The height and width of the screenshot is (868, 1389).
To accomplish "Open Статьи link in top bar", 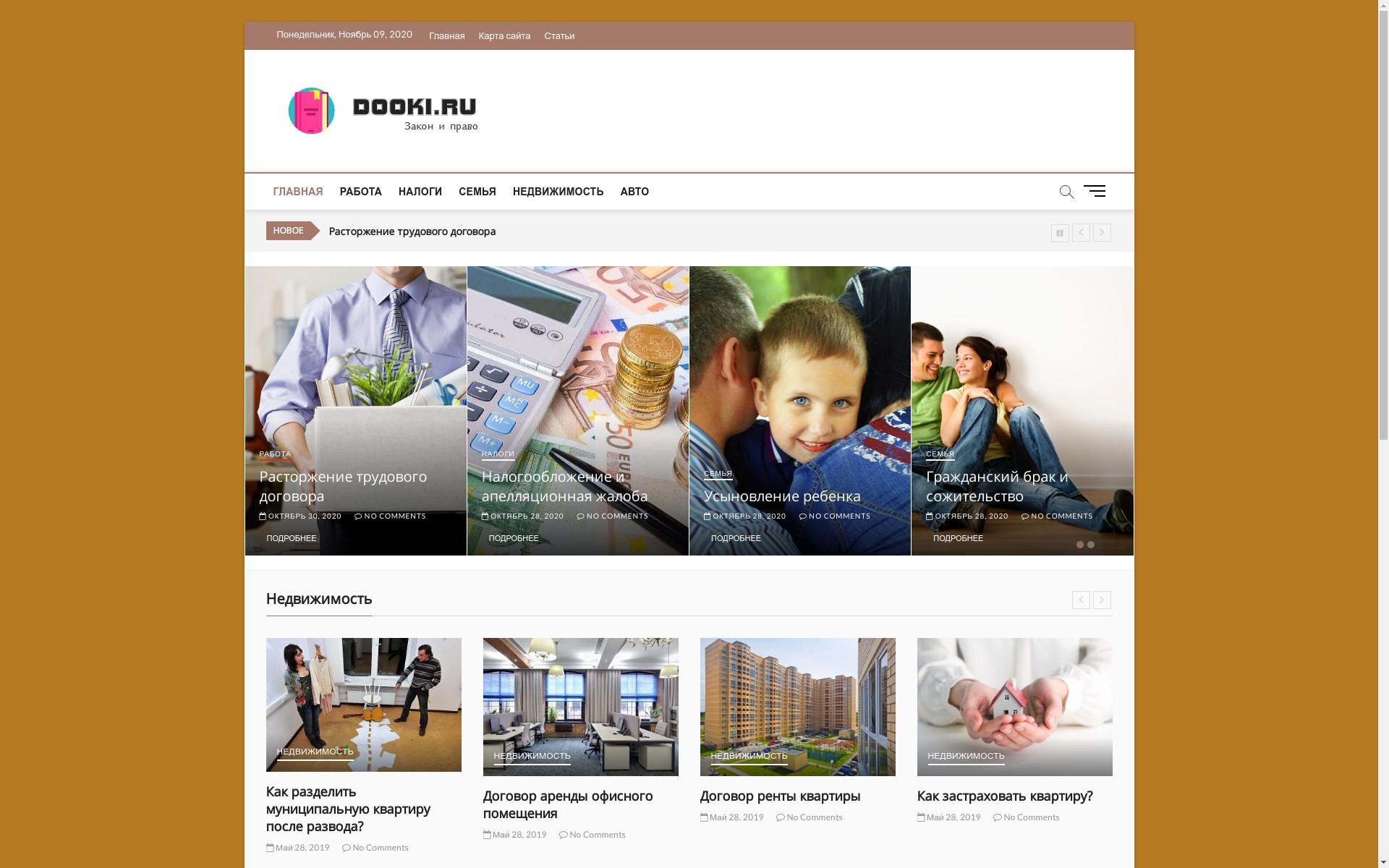I will pos(559,36).
